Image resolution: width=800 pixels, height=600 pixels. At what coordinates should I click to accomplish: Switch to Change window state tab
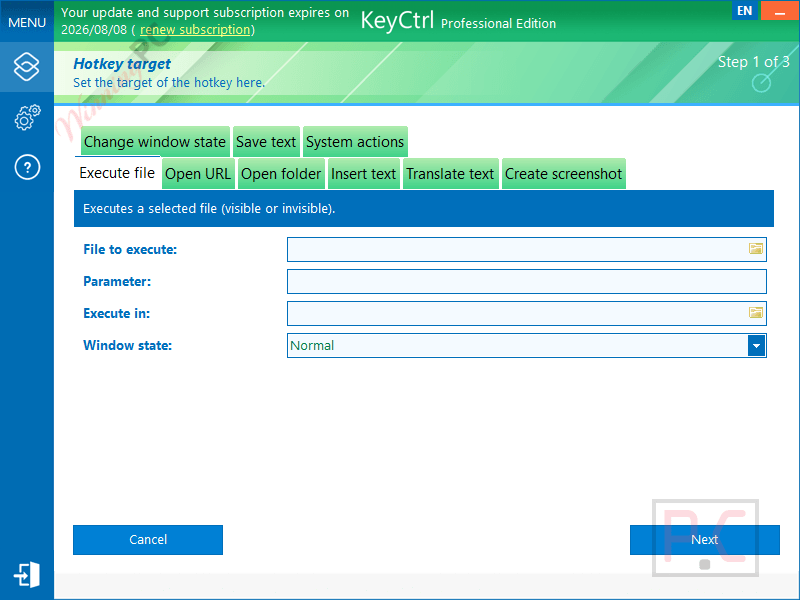[x=155, y=141]
